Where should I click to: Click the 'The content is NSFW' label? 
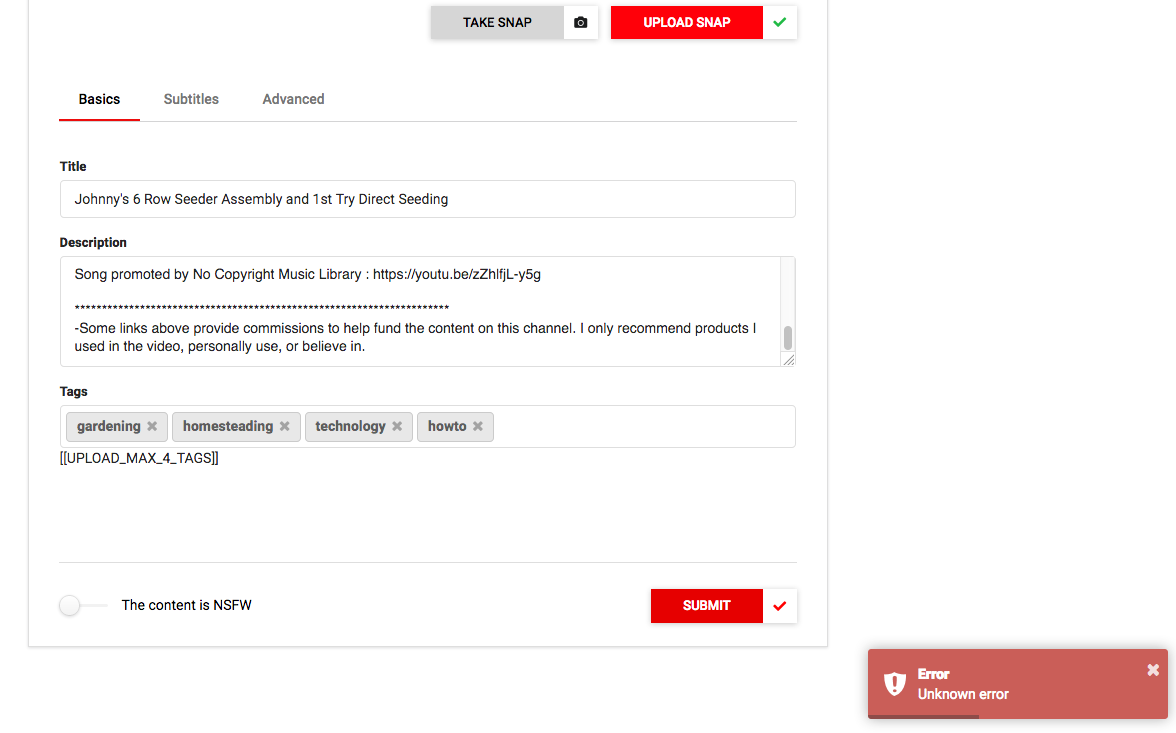[187, 605]
